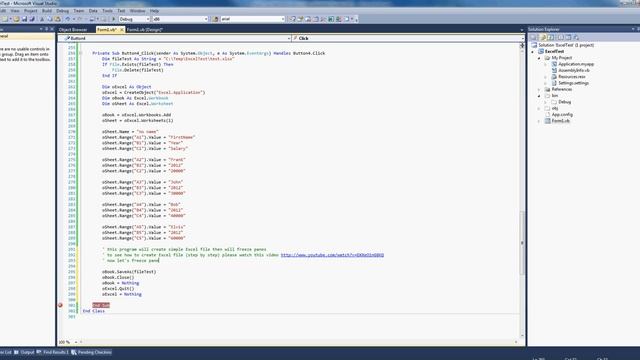Expand the Debug folder under bin
Screen dimensions: 640x360
point(545,102)
